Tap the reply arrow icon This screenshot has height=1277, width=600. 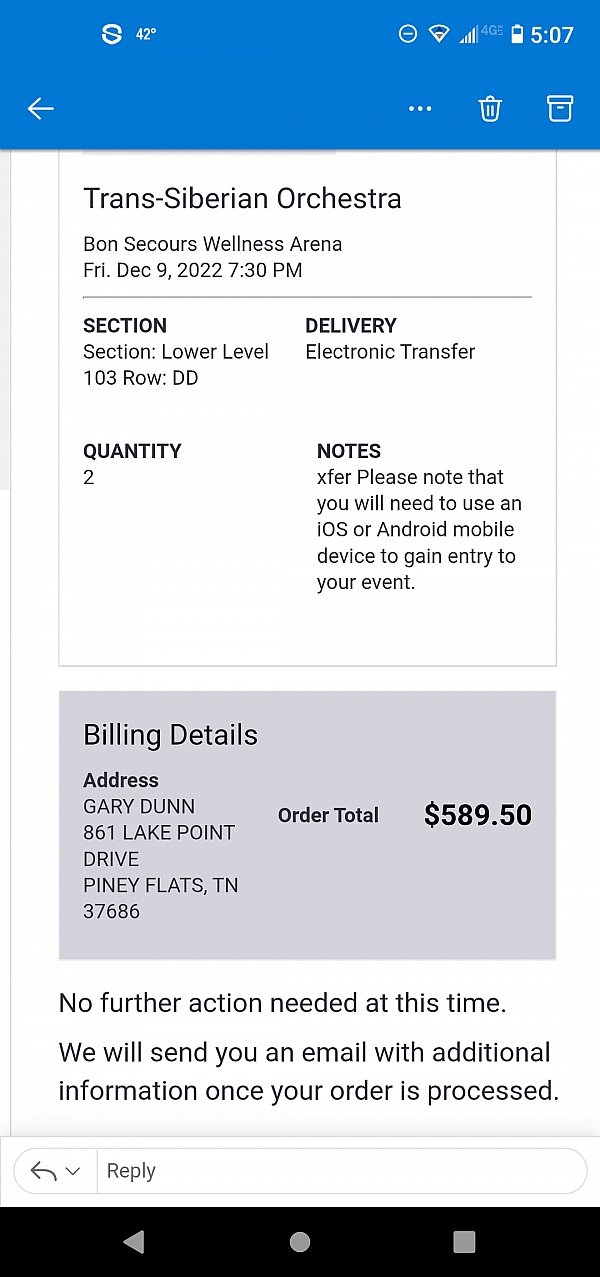(43, 1171)
